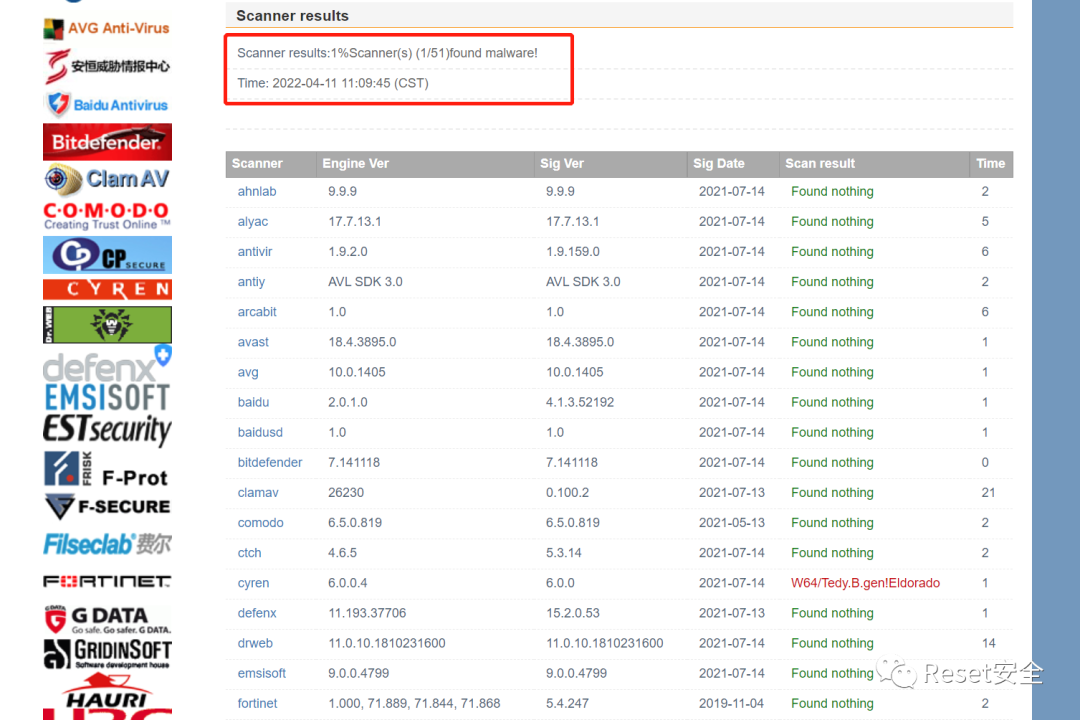Viewport: 1080px width, 720px height.
Task: Open the clamav scanner link
Action: (x=258, y=493)
